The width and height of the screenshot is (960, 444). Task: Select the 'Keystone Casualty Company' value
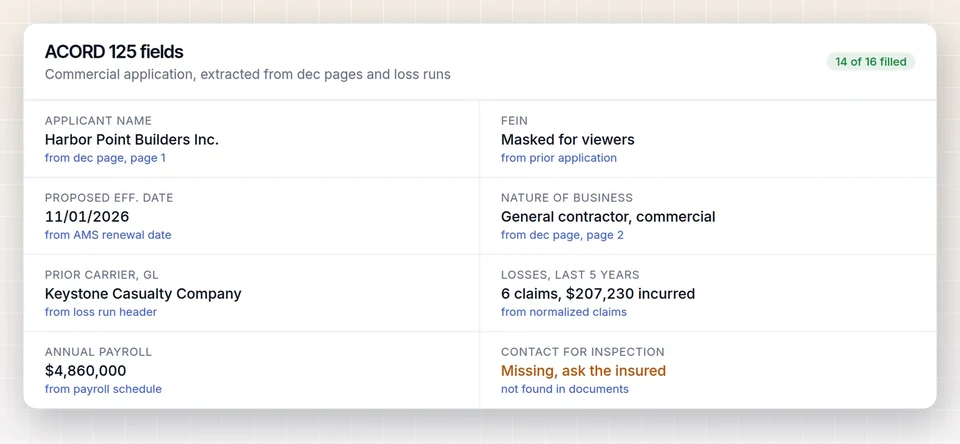(x=143, y=294)
